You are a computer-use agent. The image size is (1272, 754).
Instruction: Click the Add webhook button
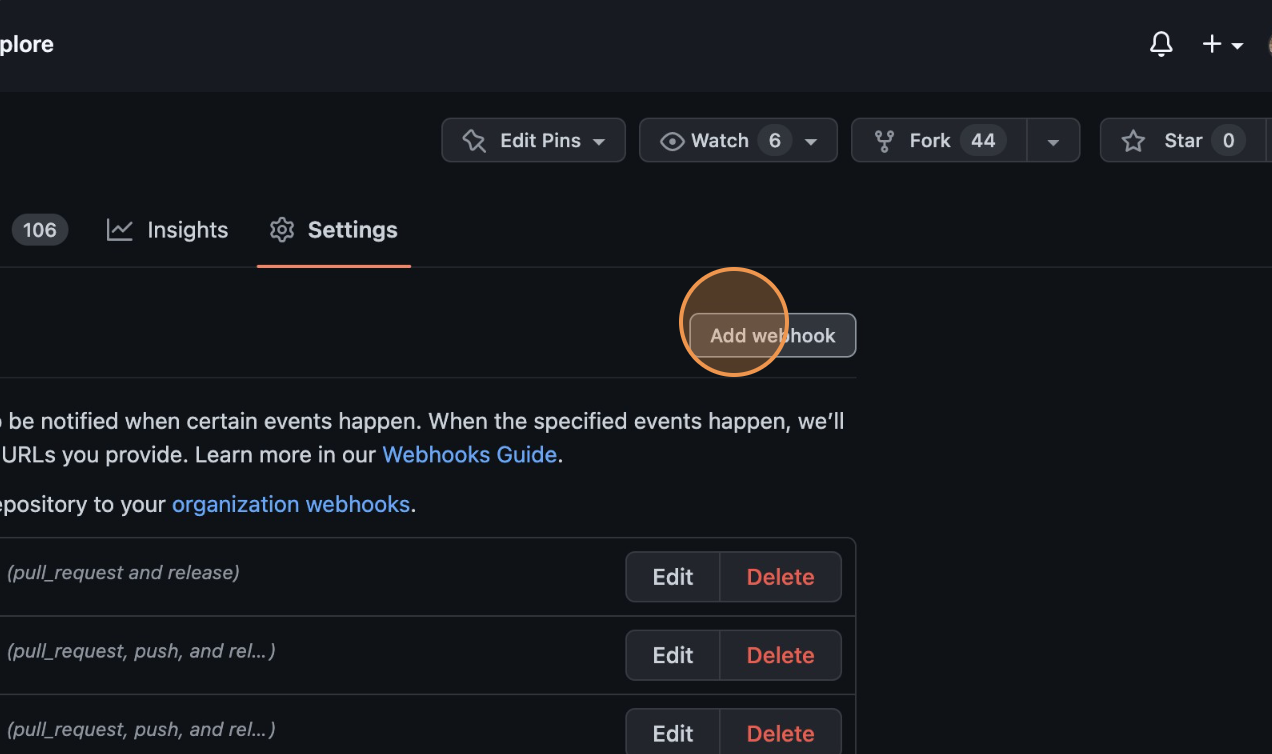coord(772,335)
